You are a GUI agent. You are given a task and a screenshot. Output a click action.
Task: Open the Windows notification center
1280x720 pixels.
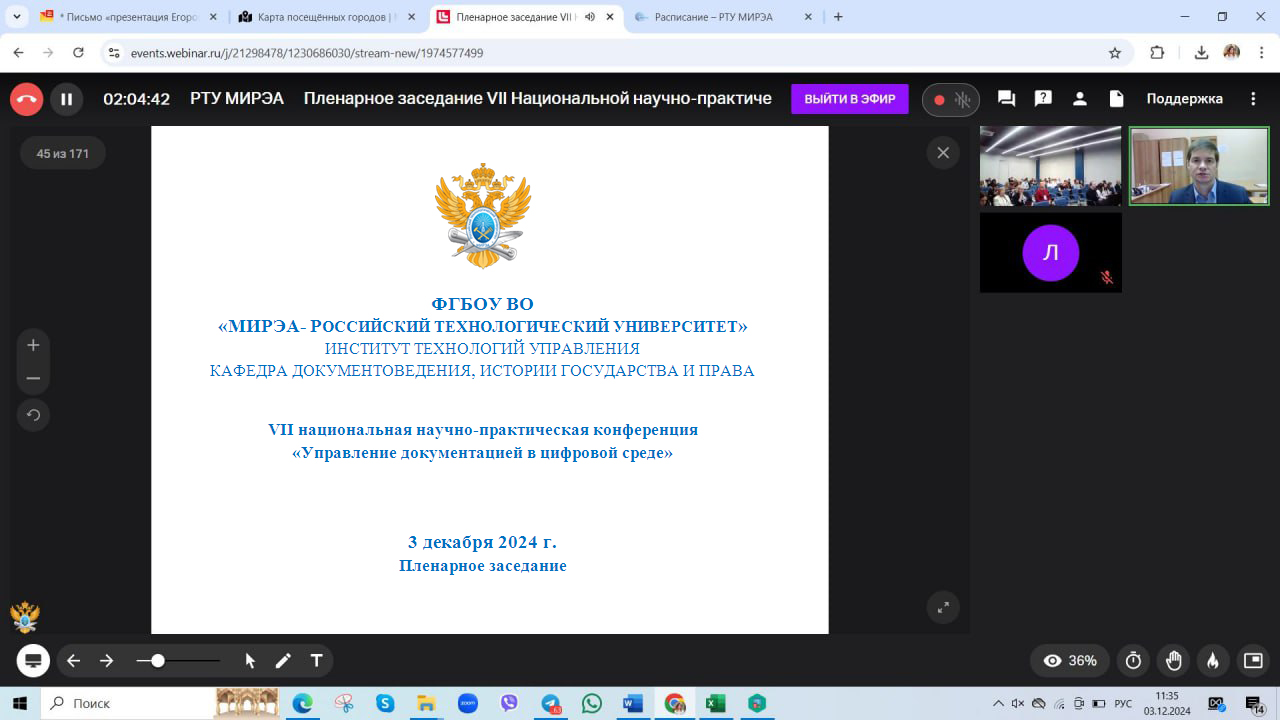(x=1254, y=704)
